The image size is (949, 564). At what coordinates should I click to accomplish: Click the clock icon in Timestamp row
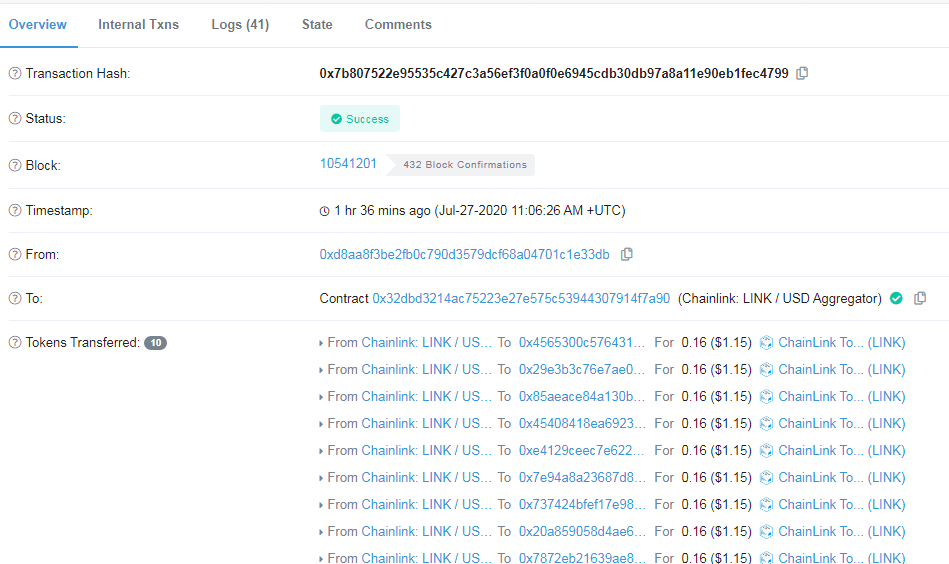pos(324,211)
